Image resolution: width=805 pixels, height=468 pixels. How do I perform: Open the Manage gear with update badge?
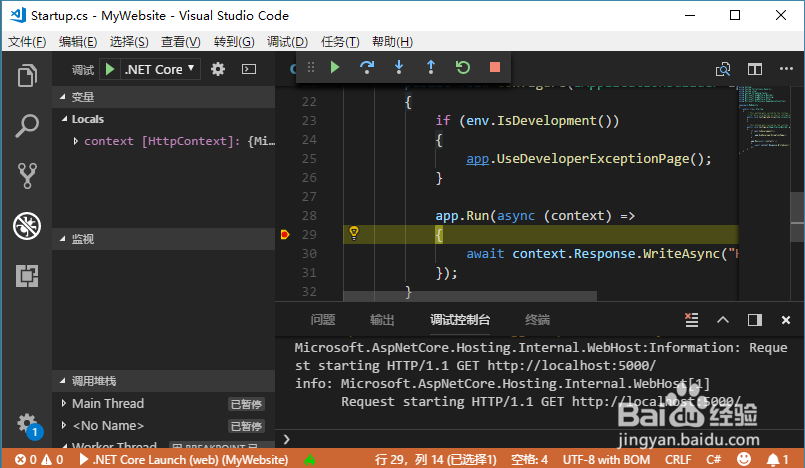coord(28,425)
